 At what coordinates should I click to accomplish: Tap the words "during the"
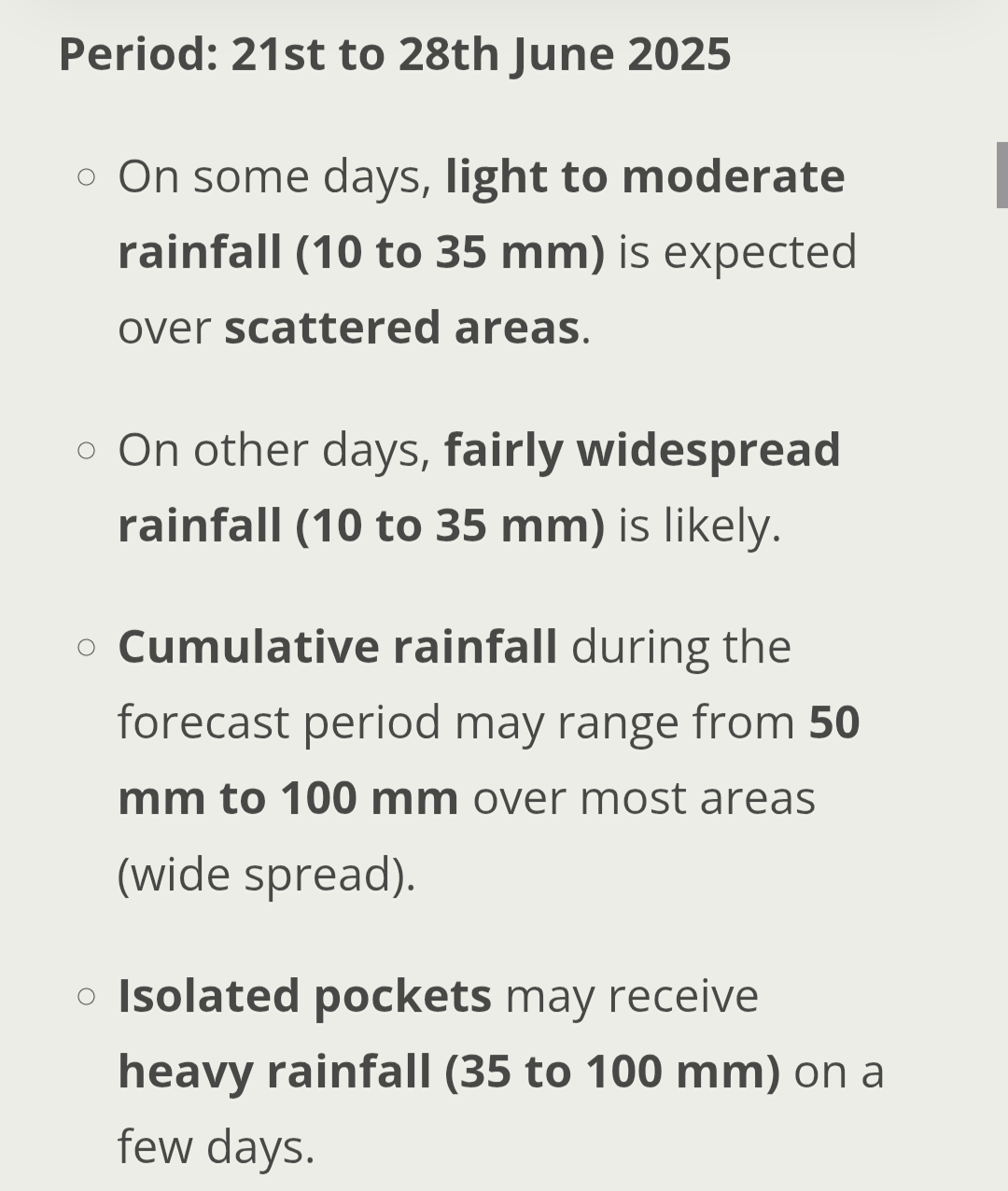(680, 647)
